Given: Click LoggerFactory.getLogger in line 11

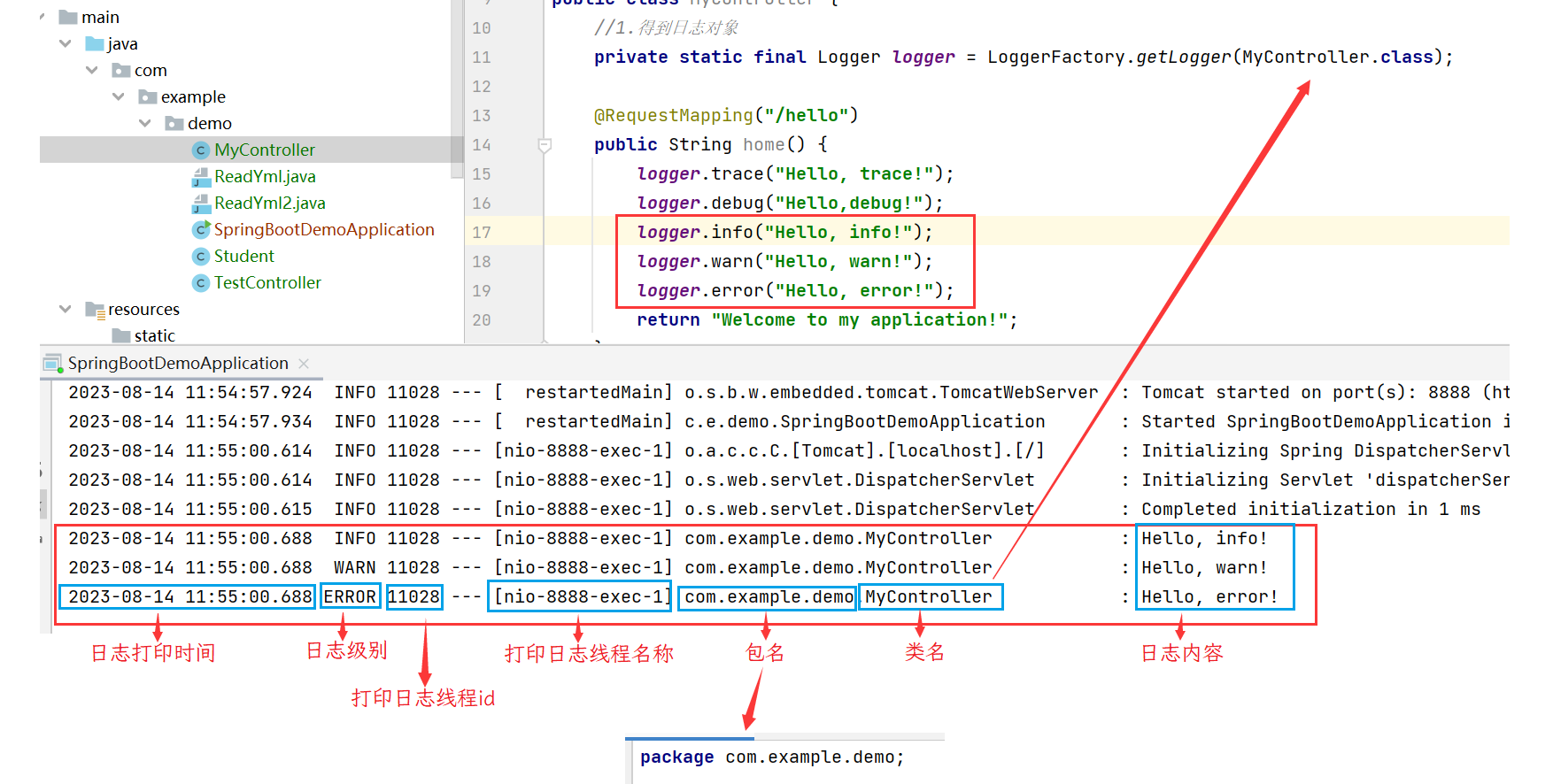Looking at the screenshot, I should [1109, 57].
